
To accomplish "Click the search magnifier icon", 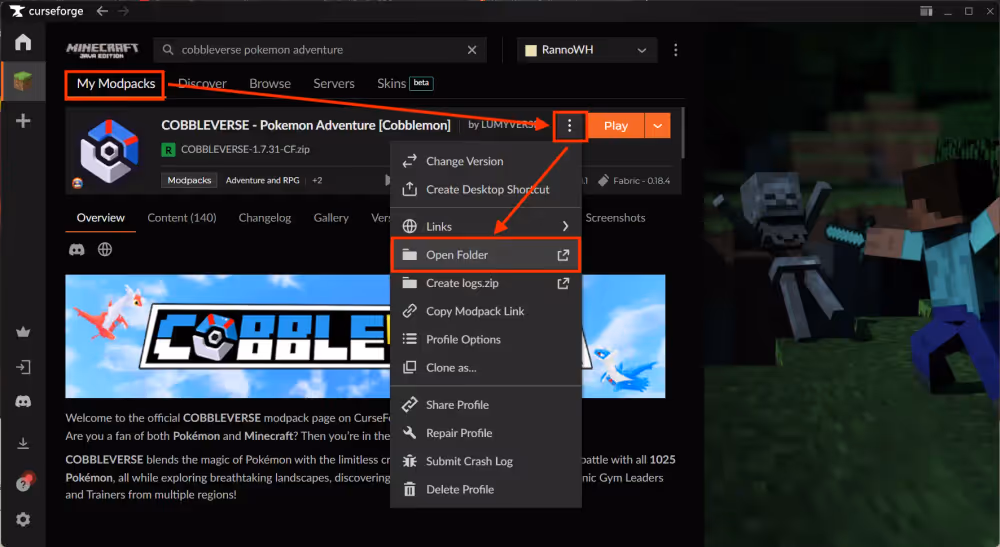I will [x=168, y=50].
